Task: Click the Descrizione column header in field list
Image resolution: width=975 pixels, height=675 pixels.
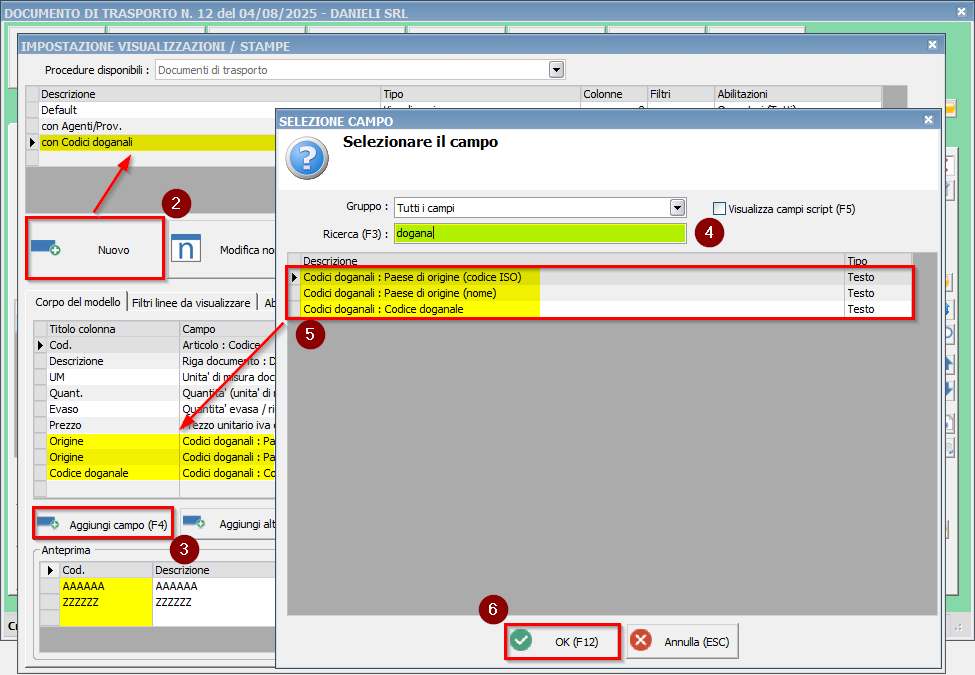Action: pyautogui.click(x=330, y=260)
